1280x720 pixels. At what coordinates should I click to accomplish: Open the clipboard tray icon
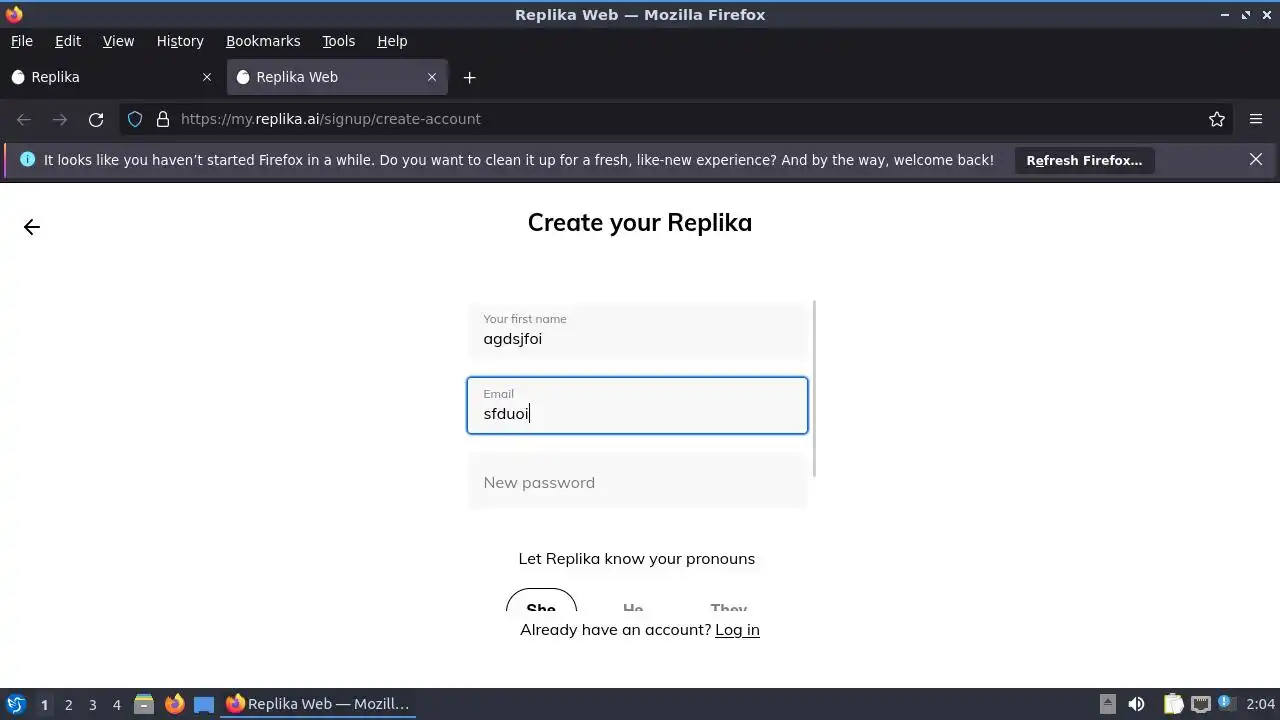(x=1172, y=704)
